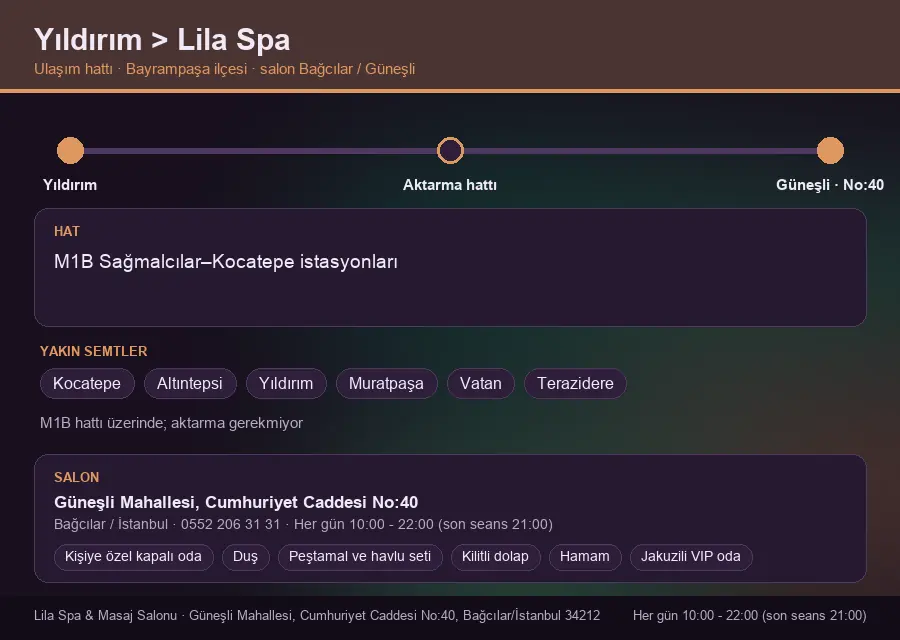900x640 pixels.
Task: Click the Jakuzili VIP oda tag
Action: 690,557
